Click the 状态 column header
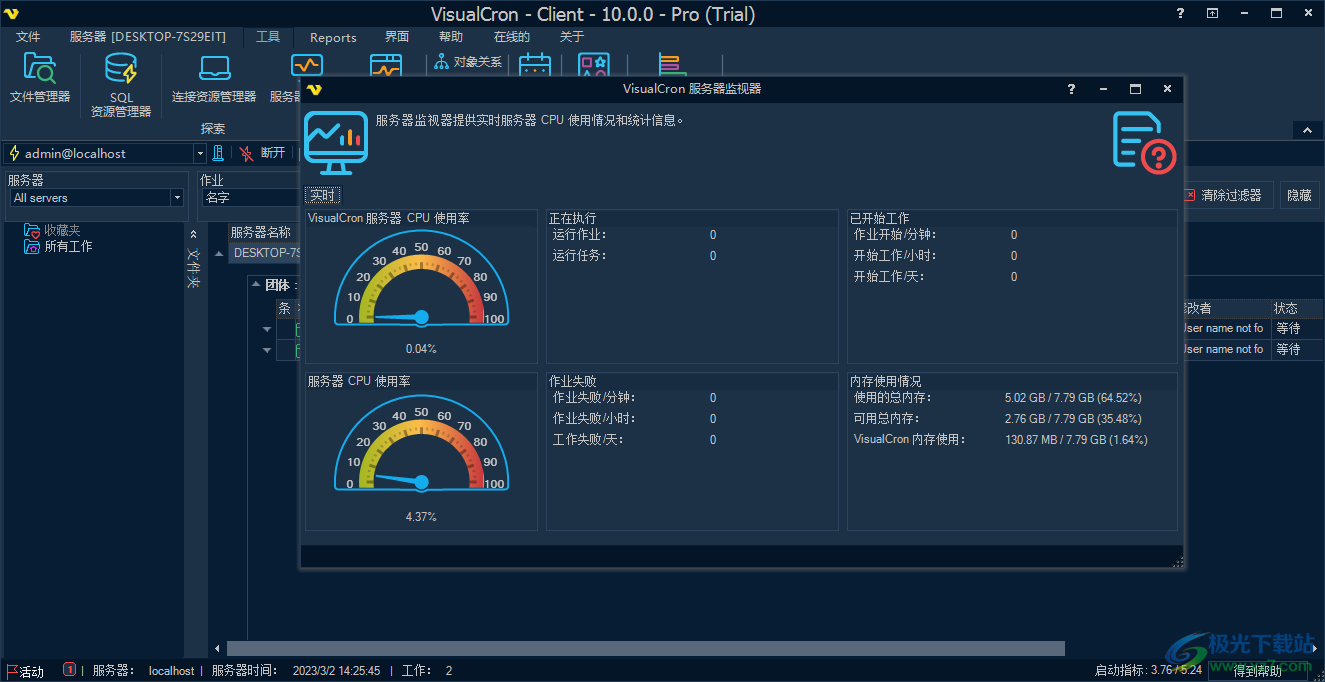The image size is (1325, 682). (1296, 308)
